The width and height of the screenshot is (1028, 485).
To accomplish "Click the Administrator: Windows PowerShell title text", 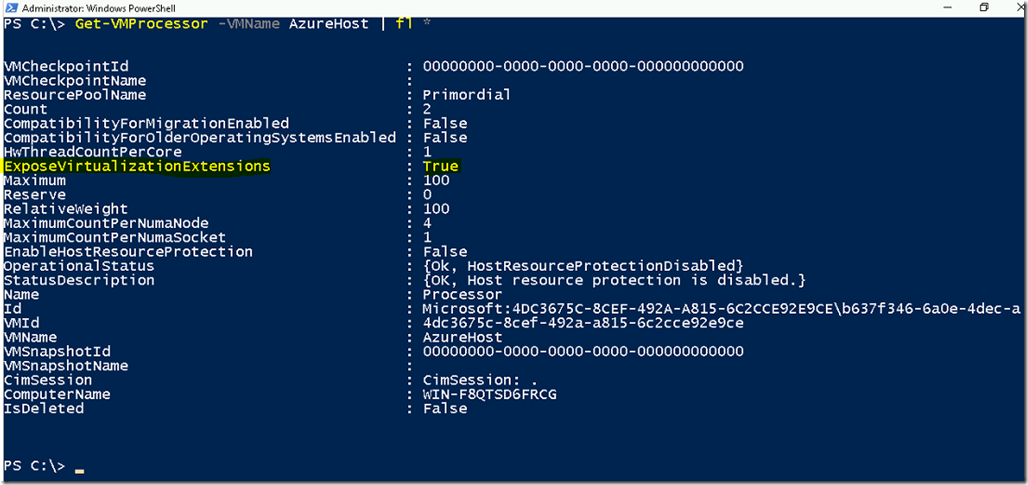I will [x=77, y=7].
